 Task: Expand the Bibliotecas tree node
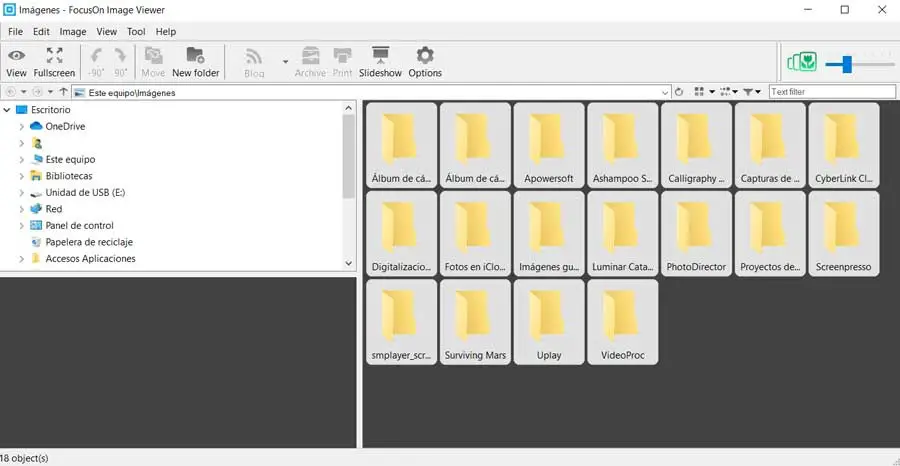(x=21, y=176)
